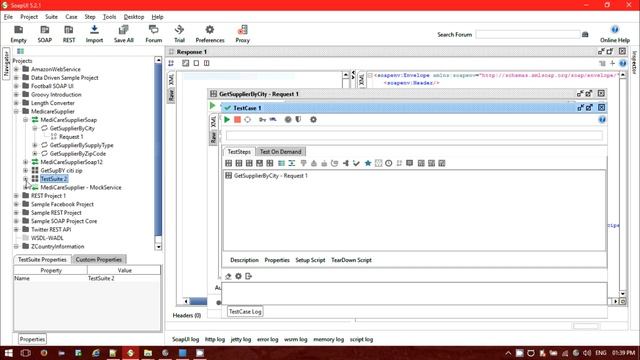This screenshot has width=640, height=360.
Task: Click the Properties button at bottom left
Action: [32, 339]
